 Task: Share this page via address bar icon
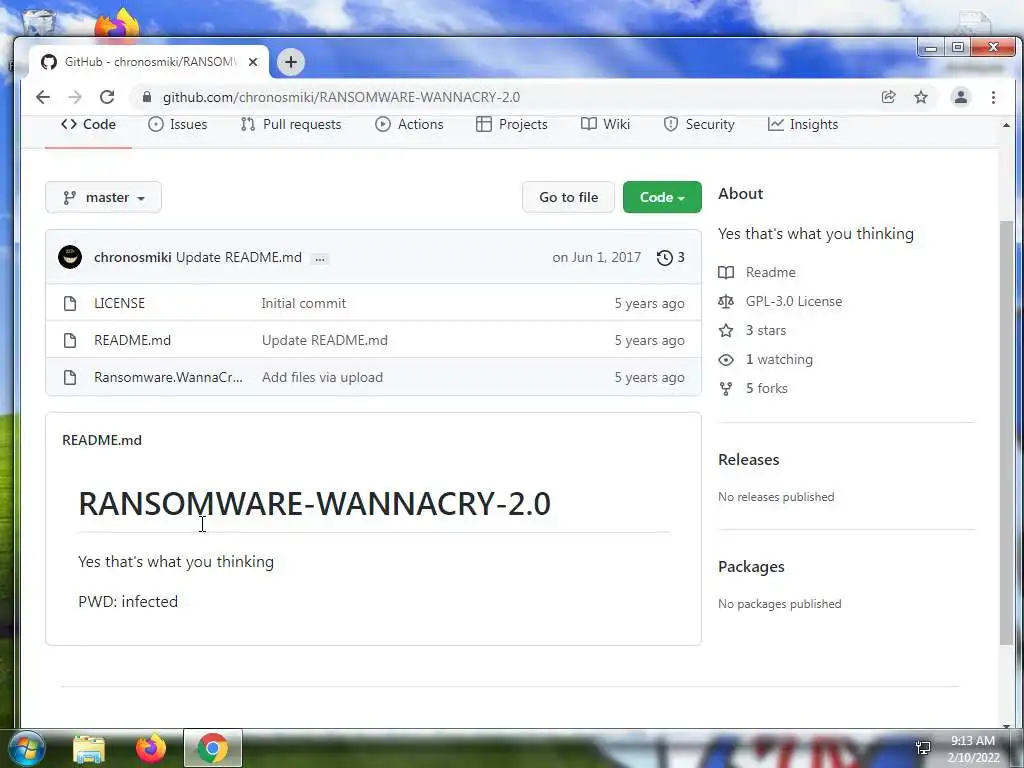pos(888,97)
